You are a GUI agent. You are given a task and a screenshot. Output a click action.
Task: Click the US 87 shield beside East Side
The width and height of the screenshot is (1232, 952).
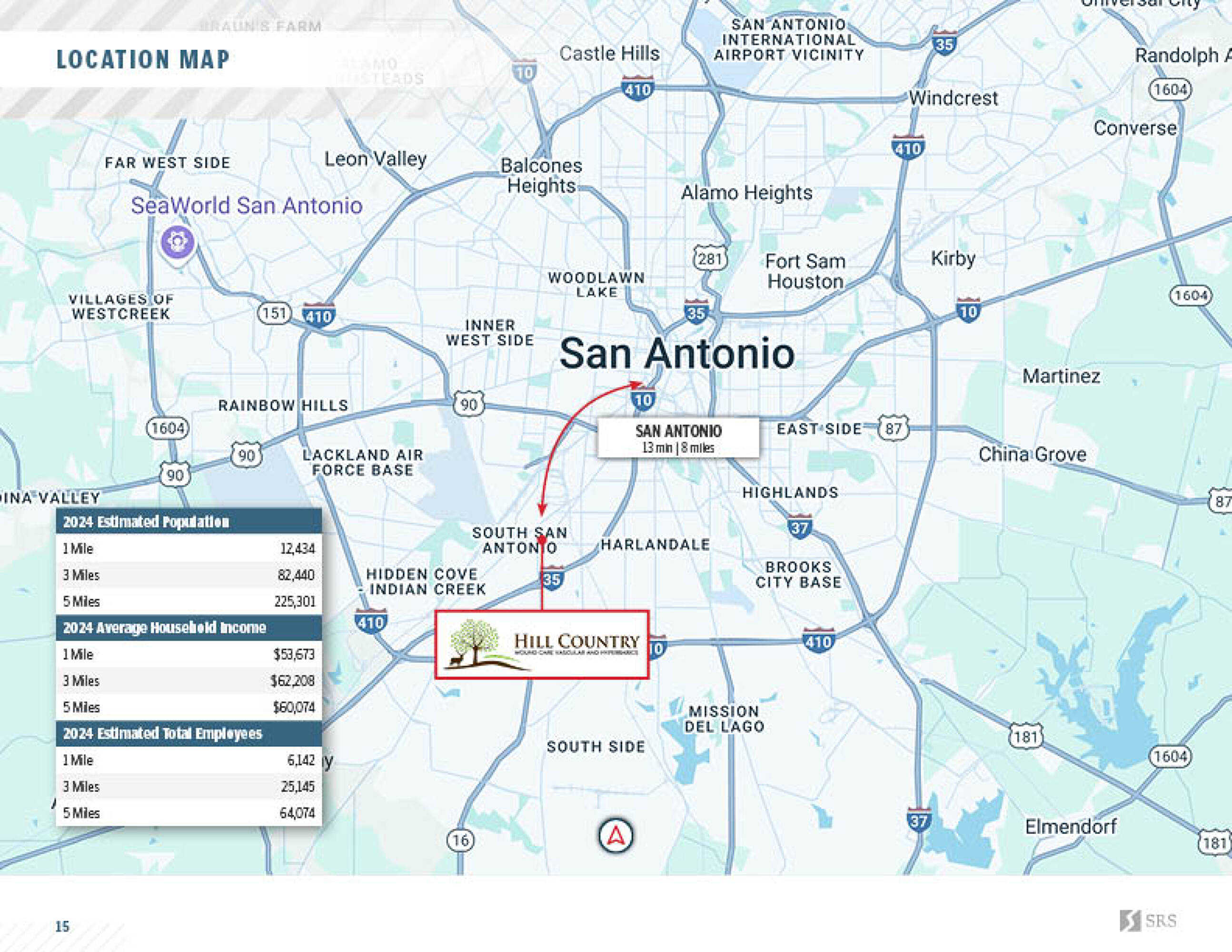(894, 428)
